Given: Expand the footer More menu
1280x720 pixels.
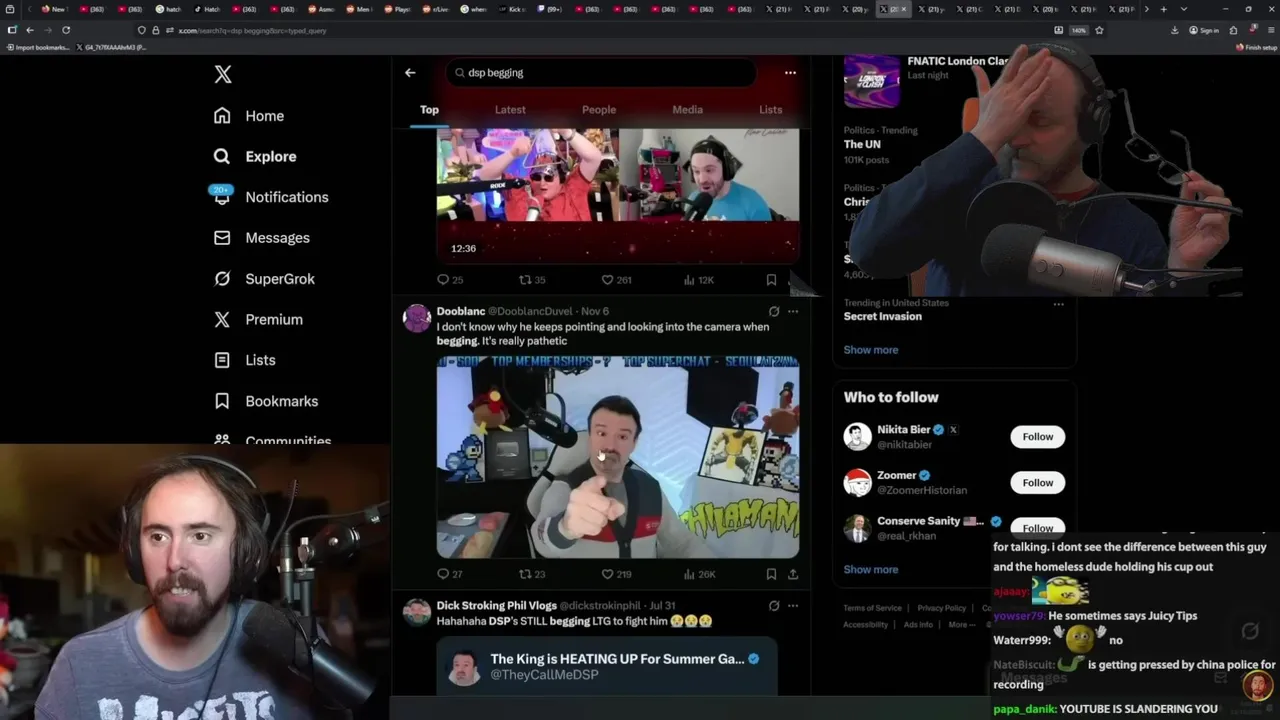Looking at the screenshot, I should tap(961, 625).
